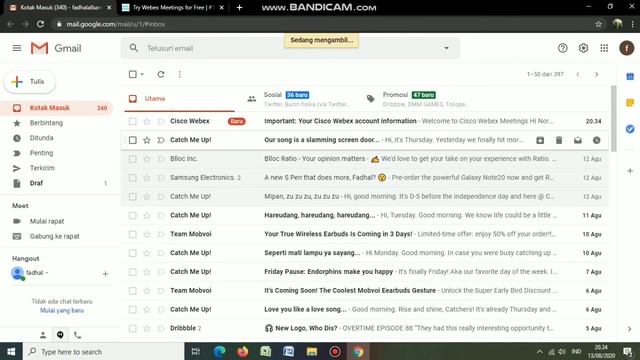This screenshot has height=360, width=640.
Task: Star the Blloc Inc. email
Action: [x=147, y=159]
